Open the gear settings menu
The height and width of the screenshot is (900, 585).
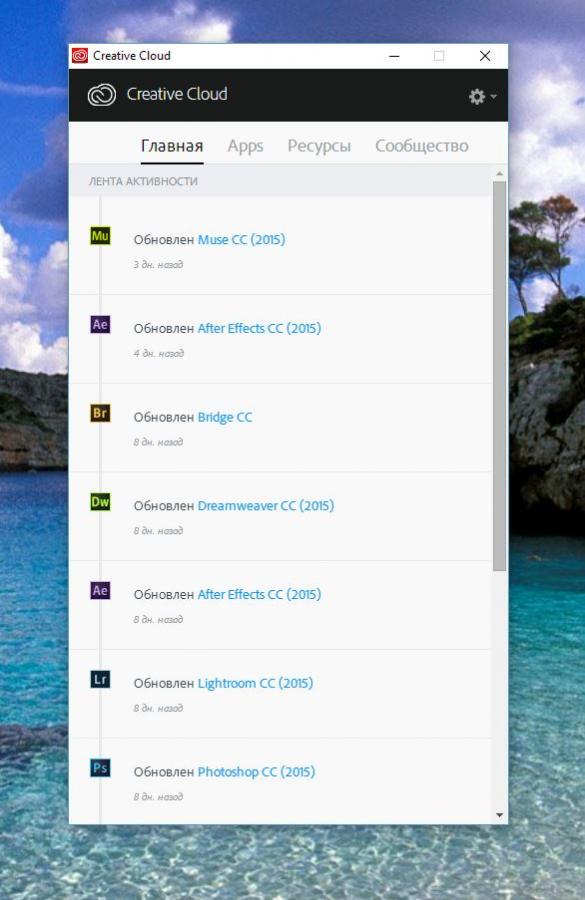[482, 96]
